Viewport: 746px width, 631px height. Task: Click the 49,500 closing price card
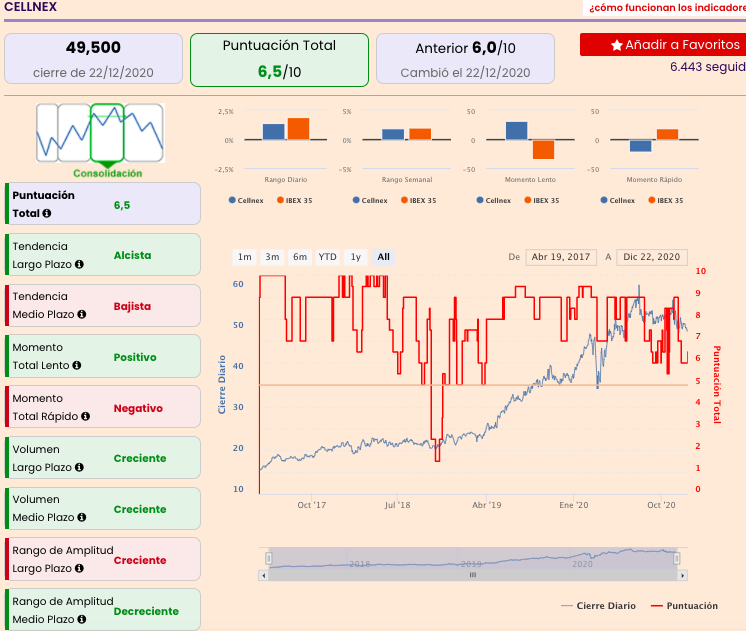coord(93,59)
